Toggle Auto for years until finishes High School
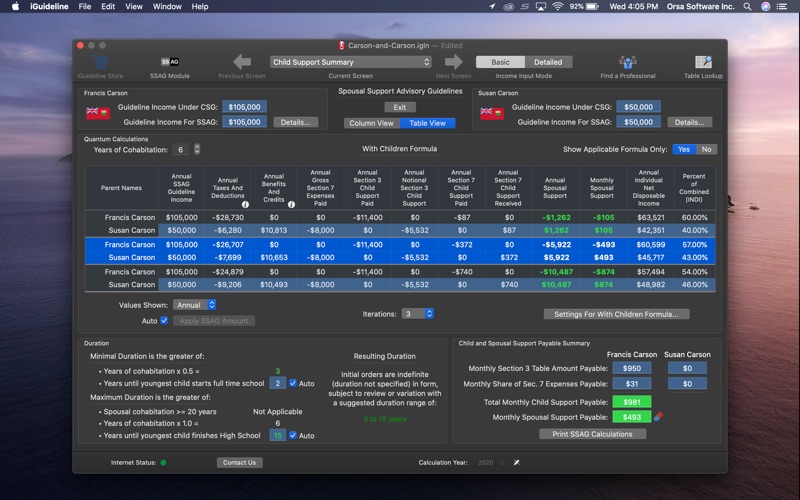Image resolution: width=800 pixels, height=500 pixels. (293, 435)
